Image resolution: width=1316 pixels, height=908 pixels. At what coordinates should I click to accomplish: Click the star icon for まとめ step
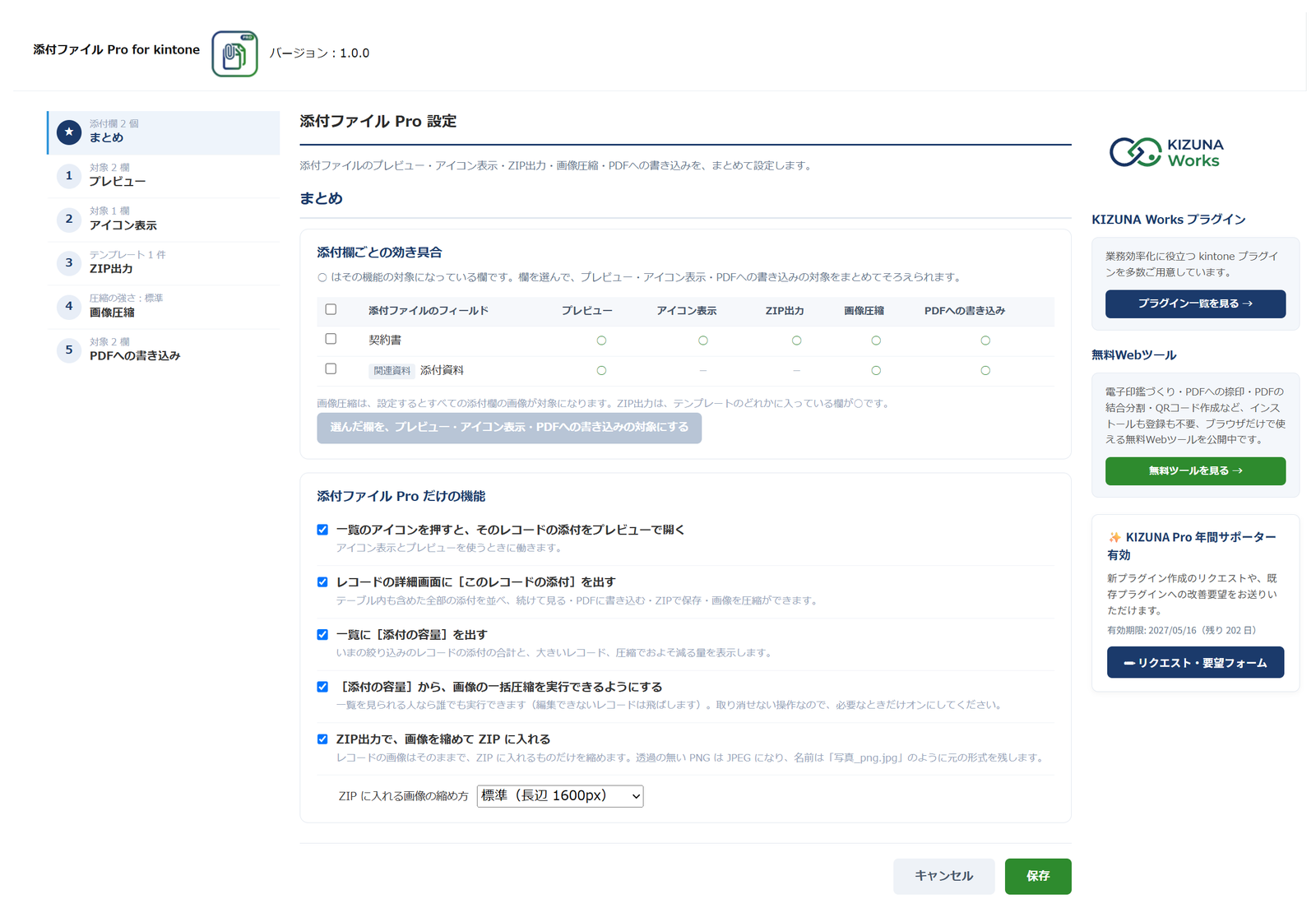point(69,132)
